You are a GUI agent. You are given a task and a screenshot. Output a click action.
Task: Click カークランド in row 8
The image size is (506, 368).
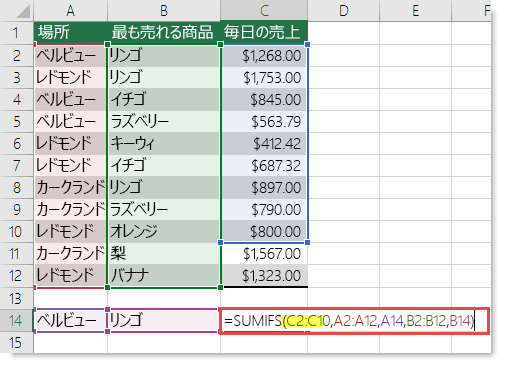[x=70, y=187]
